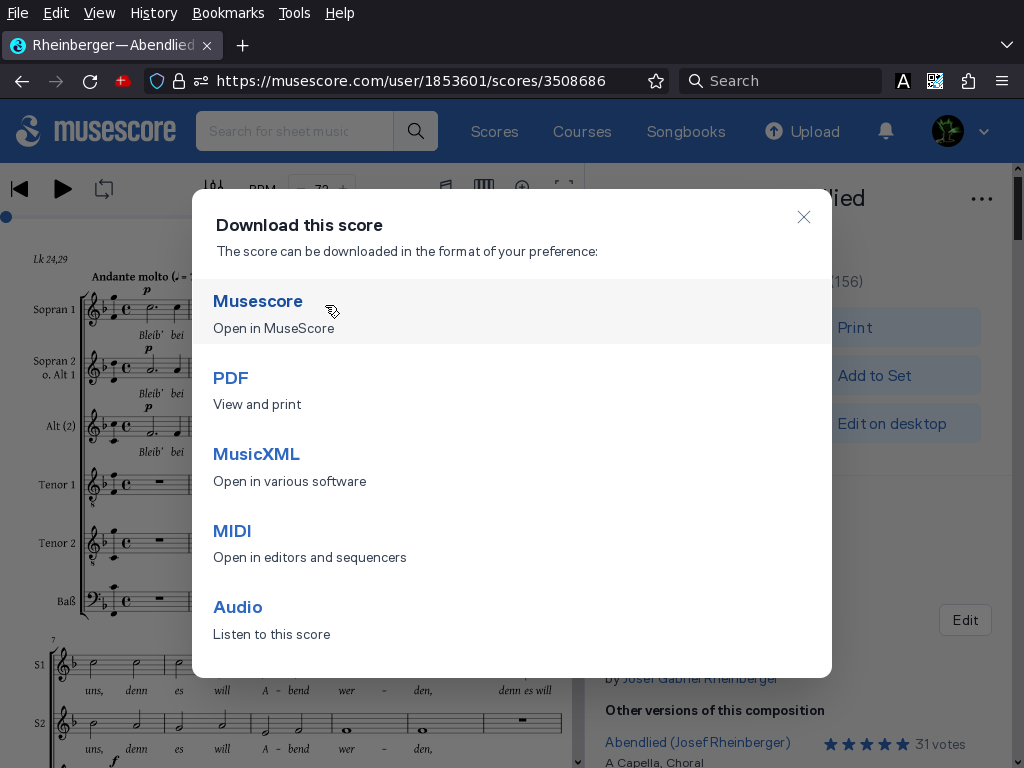Pick the MIDI download option

[511, 543]
